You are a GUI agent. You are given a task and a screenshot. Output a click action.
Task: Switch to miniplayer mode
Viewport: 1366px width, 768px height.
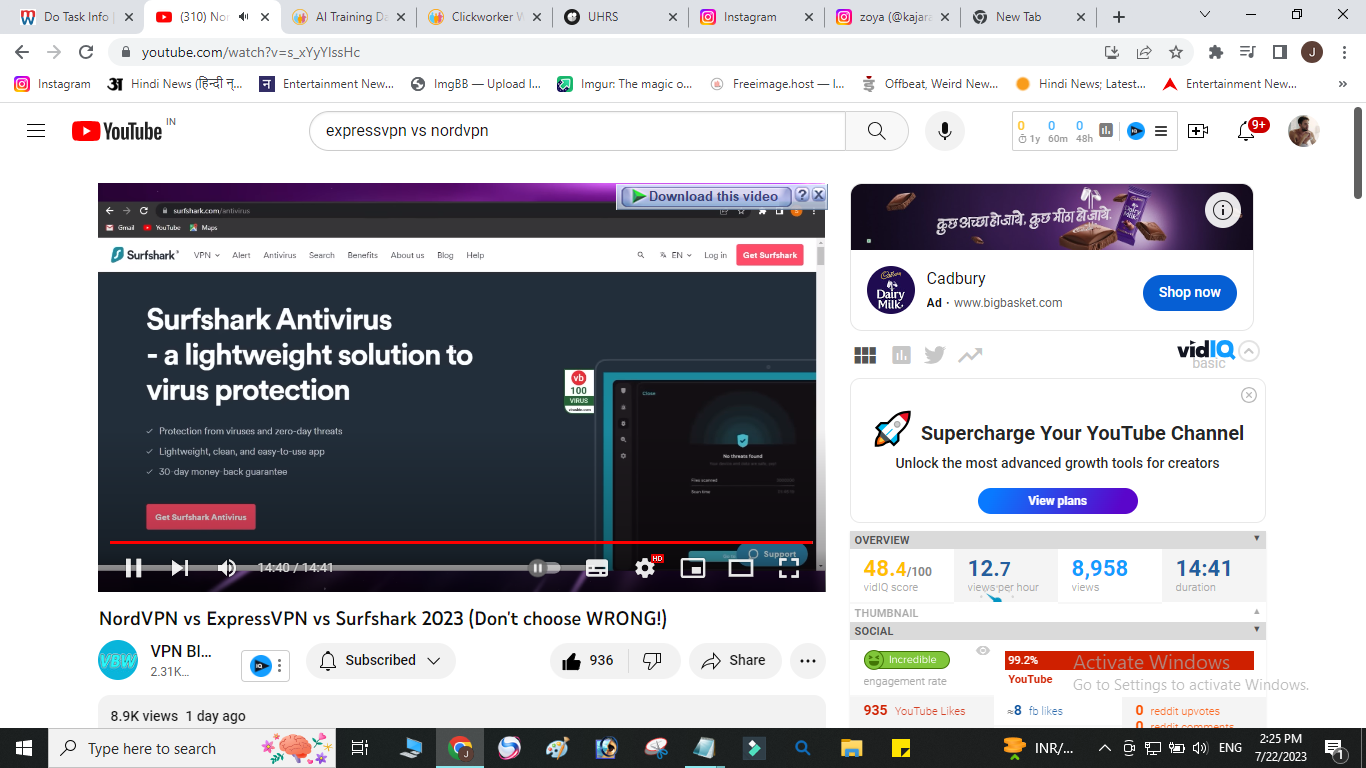[693, 568]
